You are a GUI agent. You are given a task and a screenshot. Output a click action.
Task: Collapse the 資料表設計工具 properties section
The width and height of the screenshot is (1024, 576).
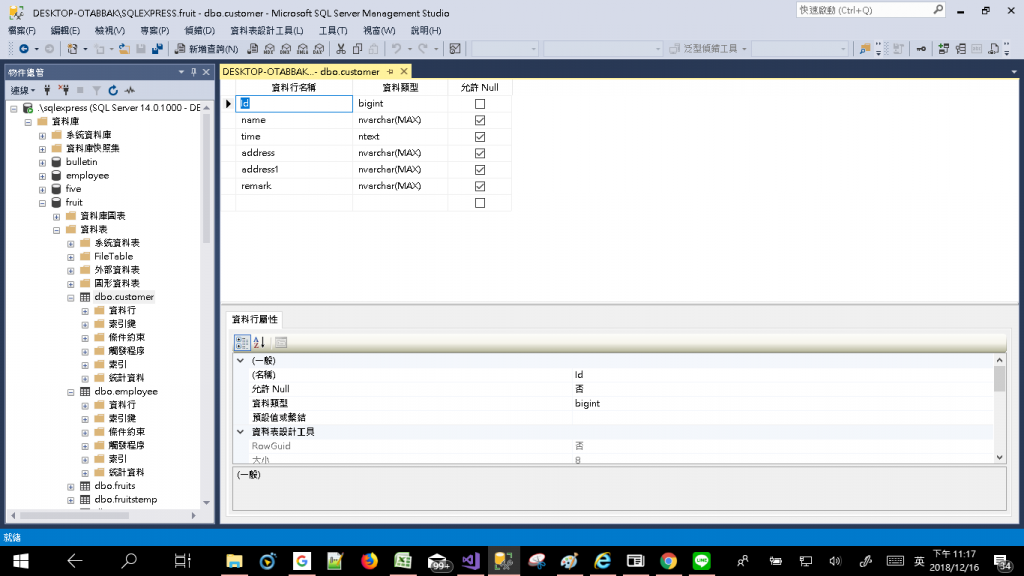[240, 432]
